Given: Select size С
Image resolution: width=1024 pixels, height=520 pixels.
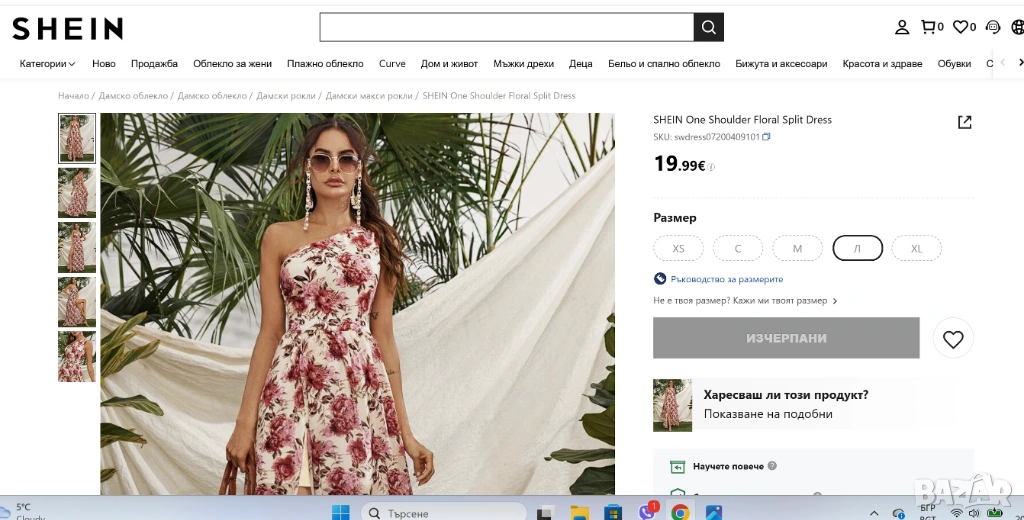Looking at the screenshot, I should pos(738,248).
